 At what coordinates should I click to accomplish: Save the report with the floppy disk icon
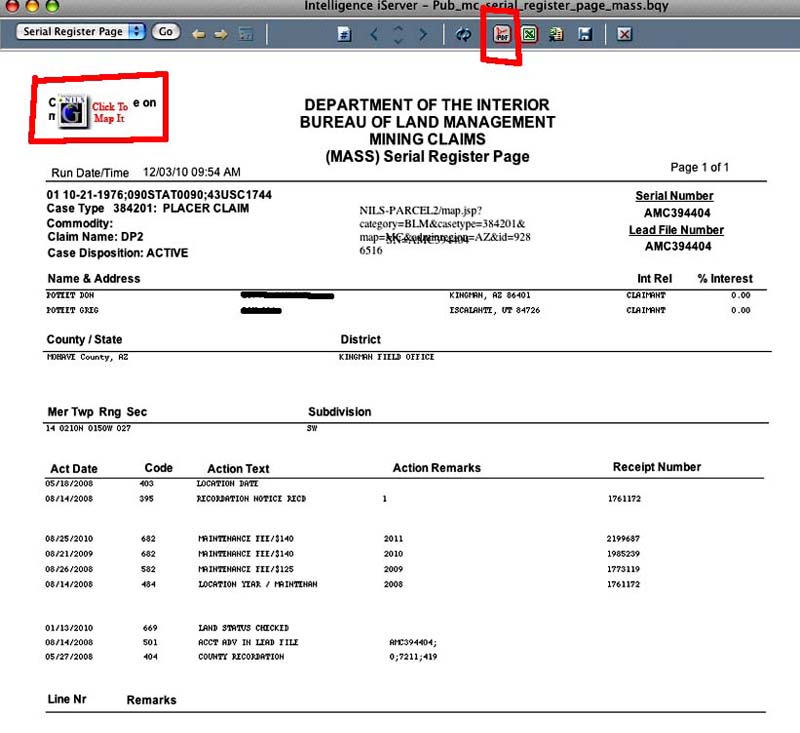[x=585, y=34]
